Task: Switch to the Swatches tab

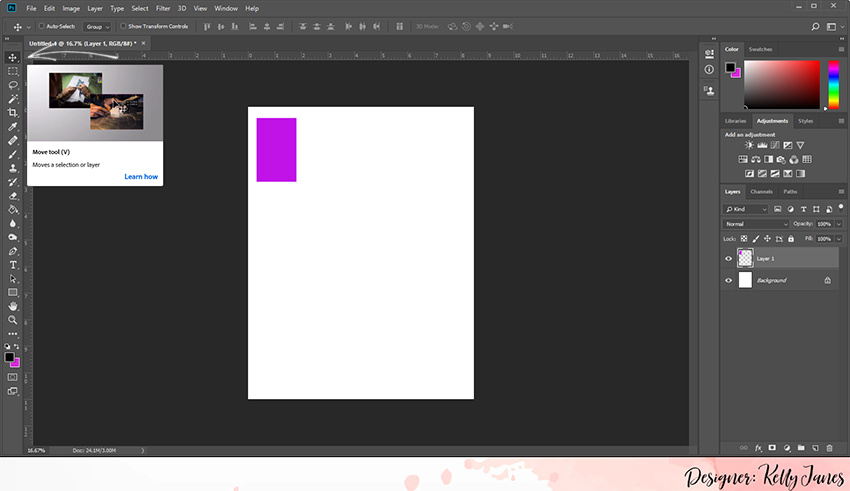Action: [x=760, y=49]
